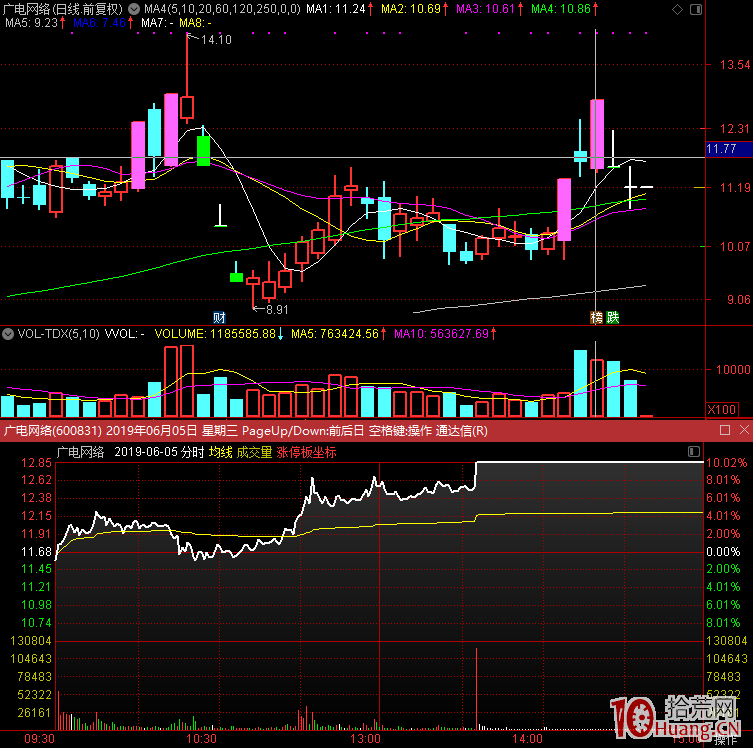Click the 09:30 time axis label
Screen dimensions: 753x748
[39, 738]
